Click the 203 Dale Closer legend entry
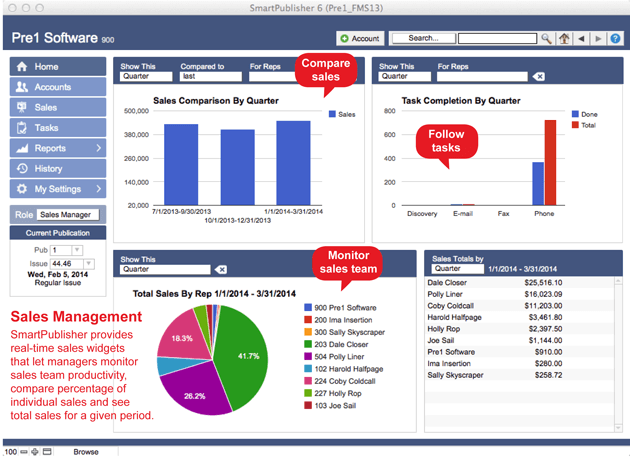The height and width of the screenshot is (462, 630). click(337, 344)
